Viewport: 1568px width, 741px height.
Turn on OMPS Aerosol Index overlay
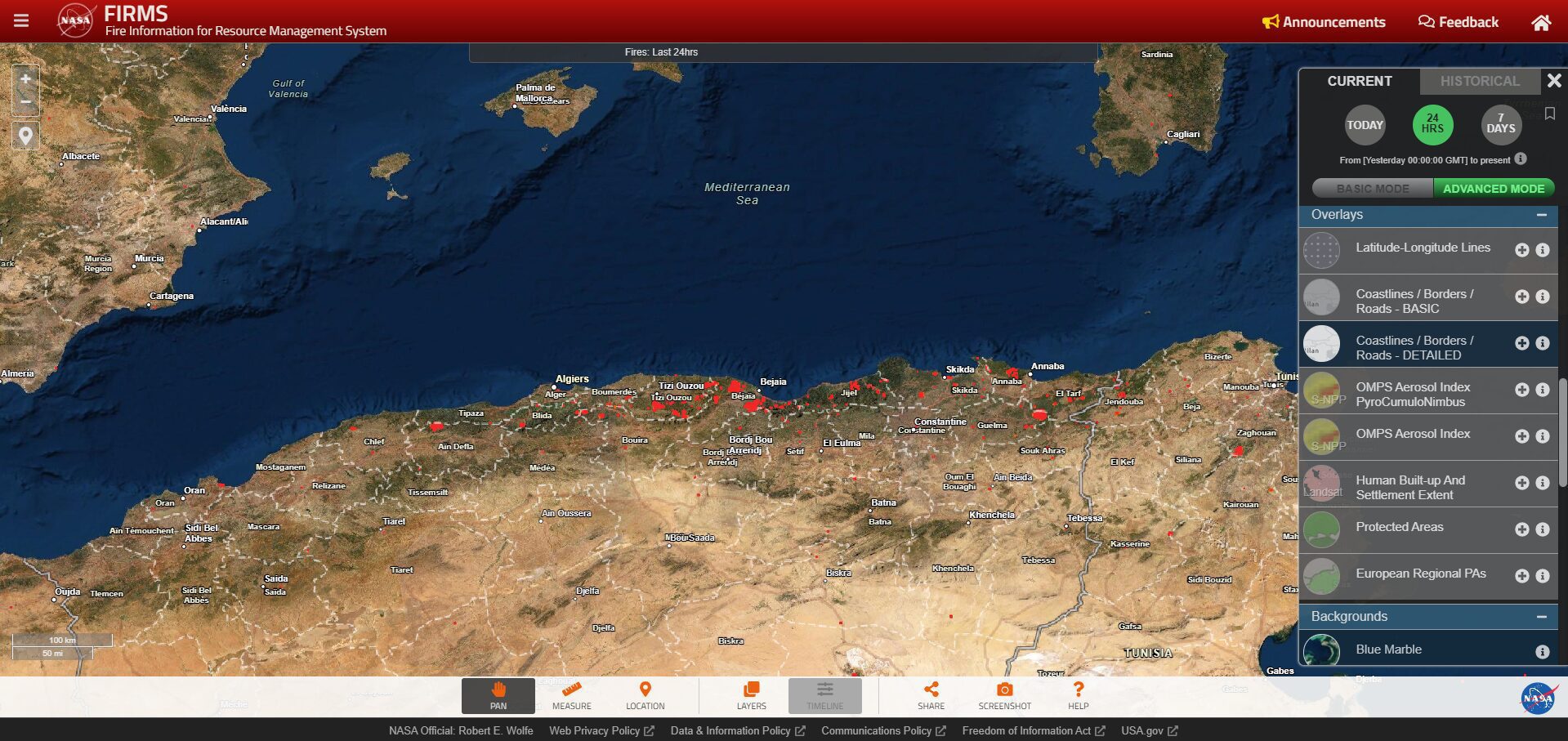point(1521,436)
